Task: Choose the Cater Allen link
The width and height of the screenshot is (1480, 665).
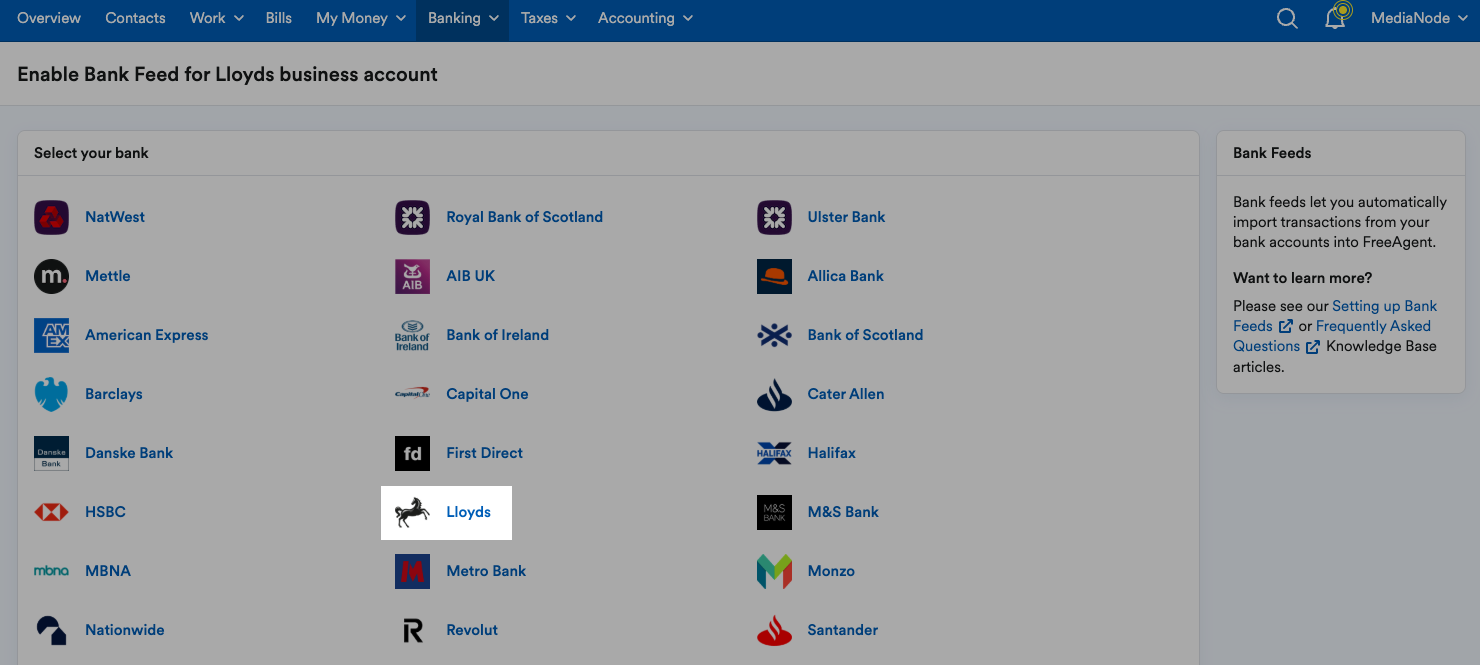Action: (x=846, y=394)
